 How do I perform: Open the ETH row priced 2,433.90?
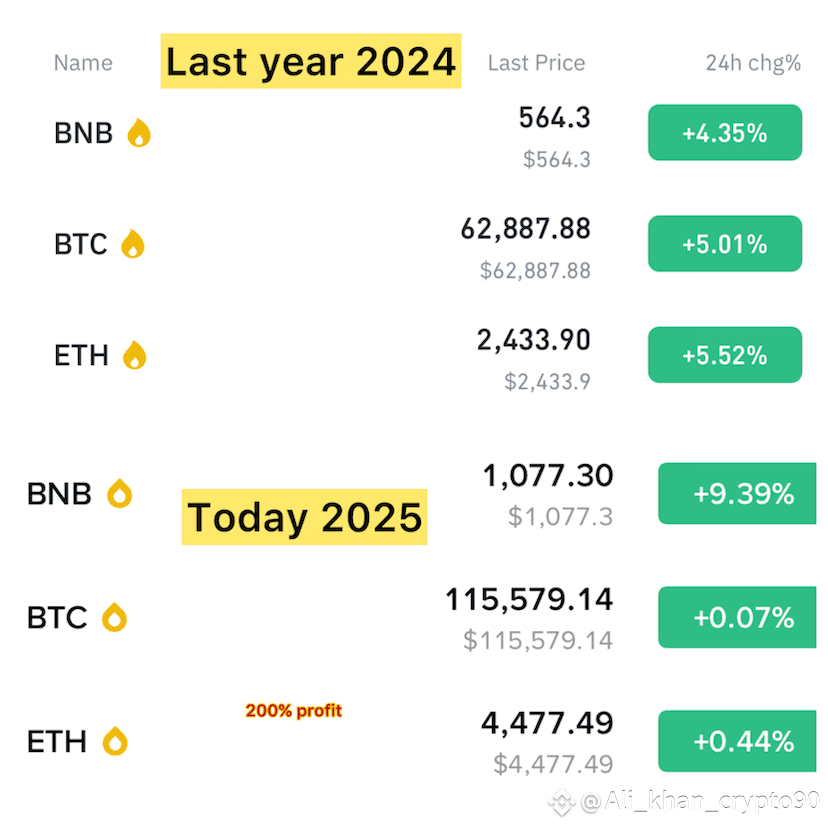coord(428,355)
